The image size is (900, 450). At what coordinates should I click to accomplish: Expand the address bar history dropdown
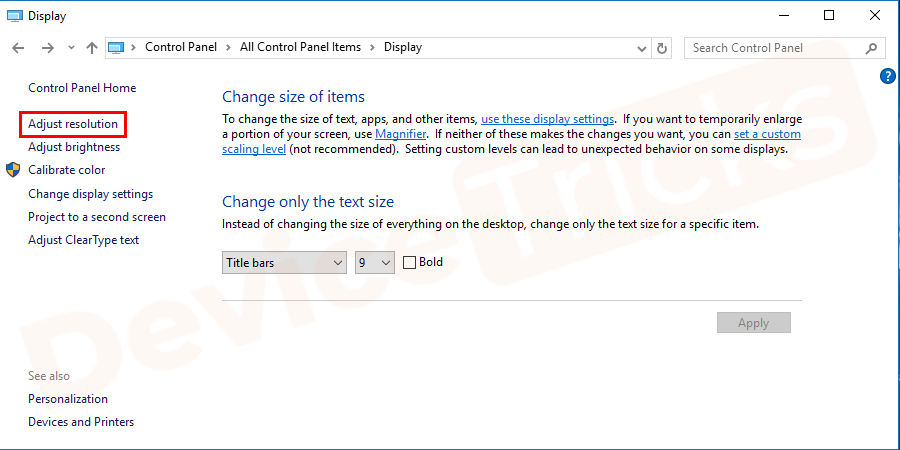pos(642,48)
